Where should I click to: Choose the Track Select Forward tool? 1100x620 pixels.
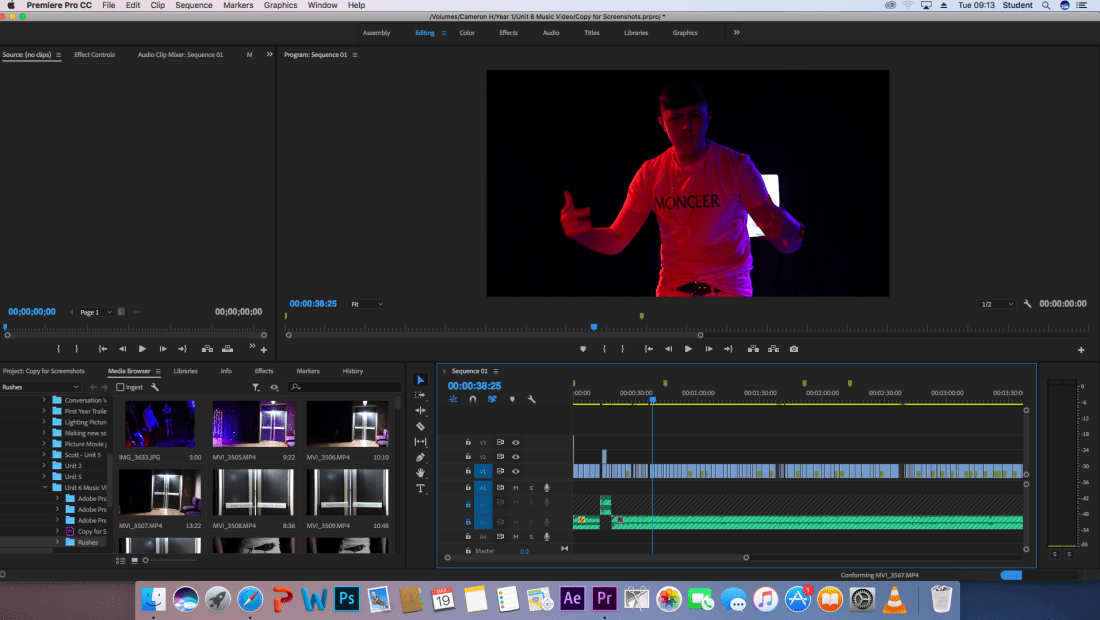click(x=420, y=395)
